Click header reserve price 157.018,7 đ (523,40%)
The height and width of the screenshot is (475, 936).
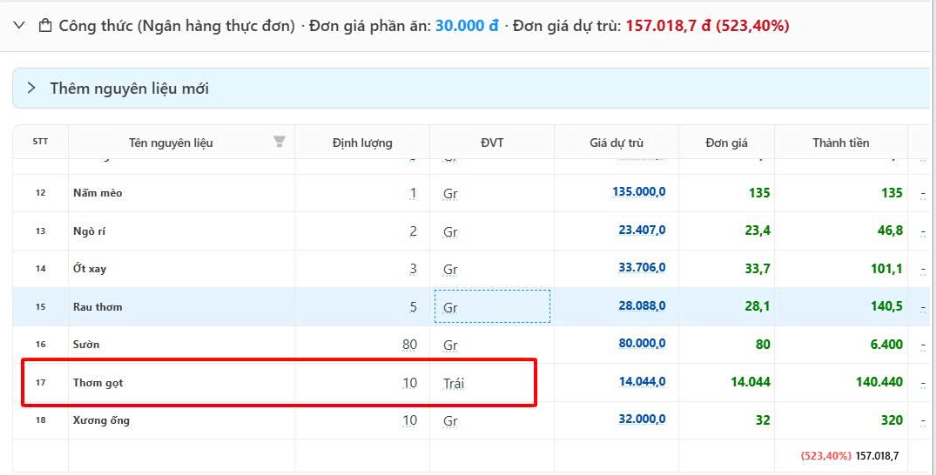click(x=707, y=26)
